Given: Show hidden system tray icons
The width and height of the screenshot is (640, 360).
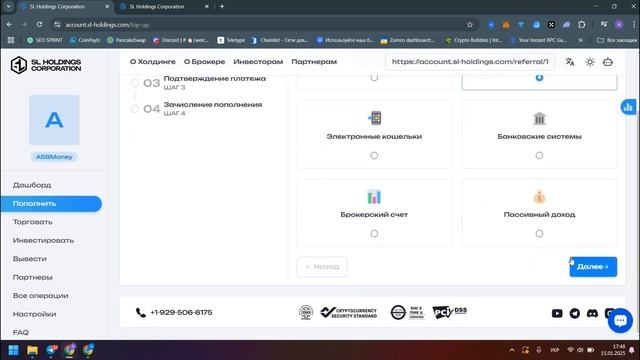Looking at the screenshot, I should [511, 350].
